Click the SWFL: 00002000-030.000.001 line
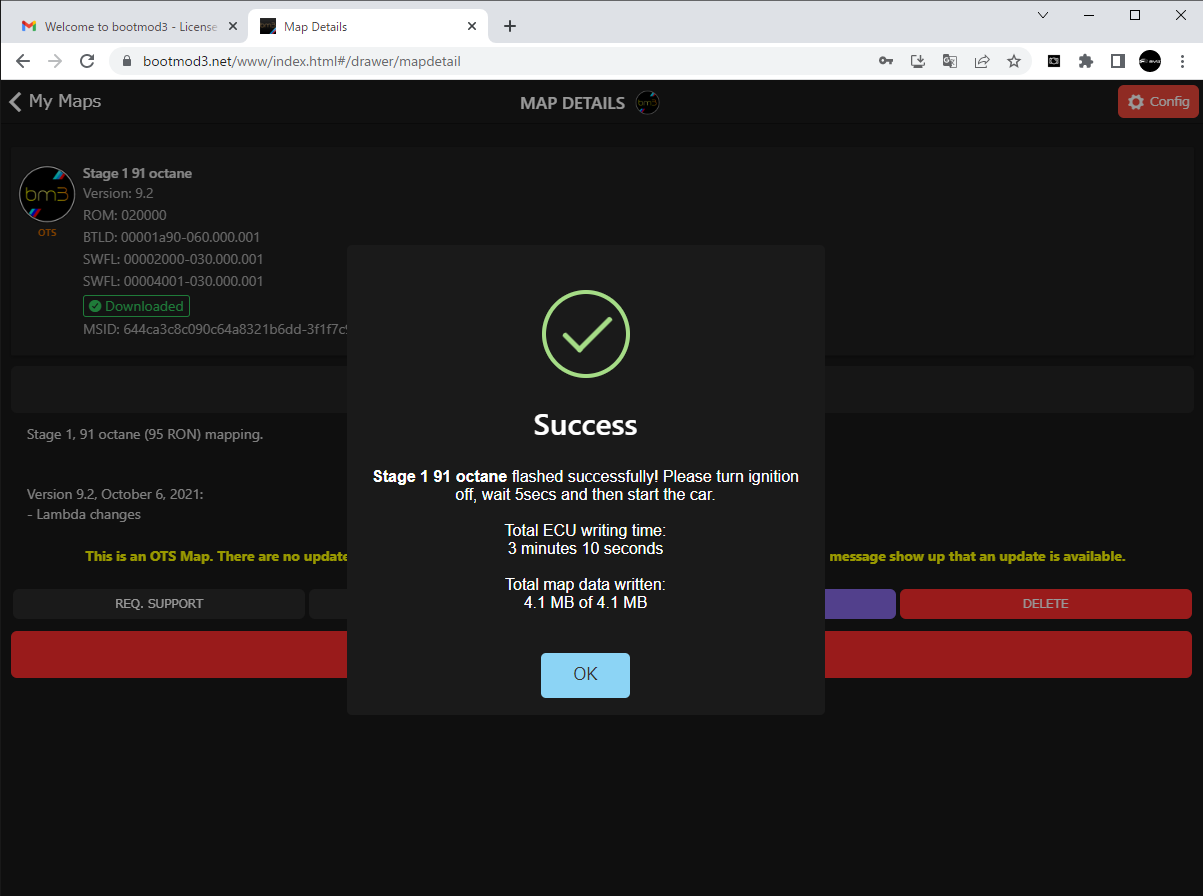Image resolution: width=1203 pixels, height=896 pixels. pyautogui.click(x=173, y=259)
